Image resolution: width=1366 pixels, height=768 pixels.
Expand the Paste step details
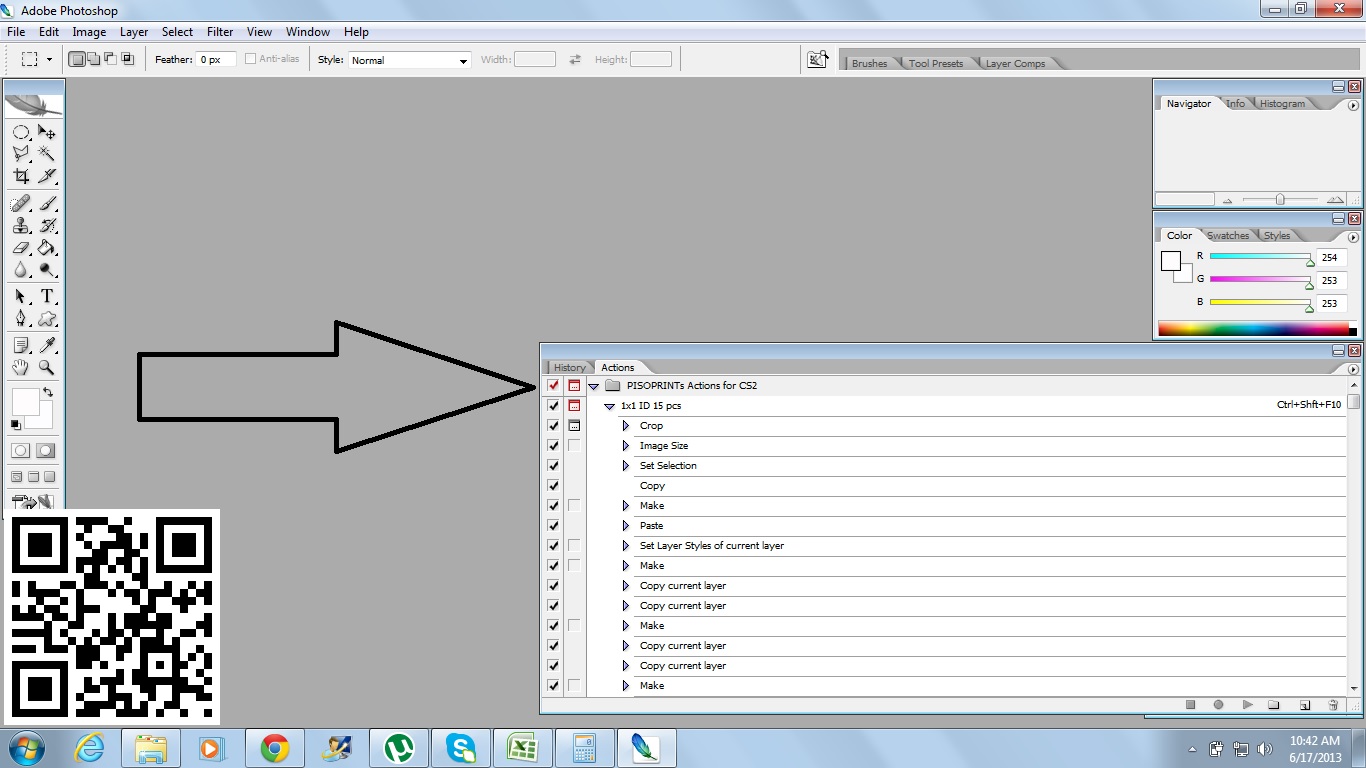click(626, 526)
